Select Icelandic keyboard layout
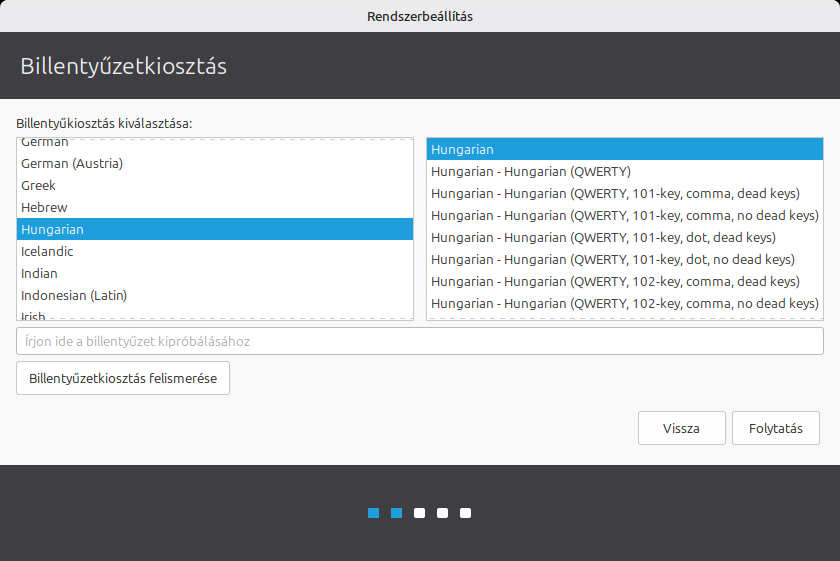Viewport: 840px width, 561px height. [x=47, y=251]
